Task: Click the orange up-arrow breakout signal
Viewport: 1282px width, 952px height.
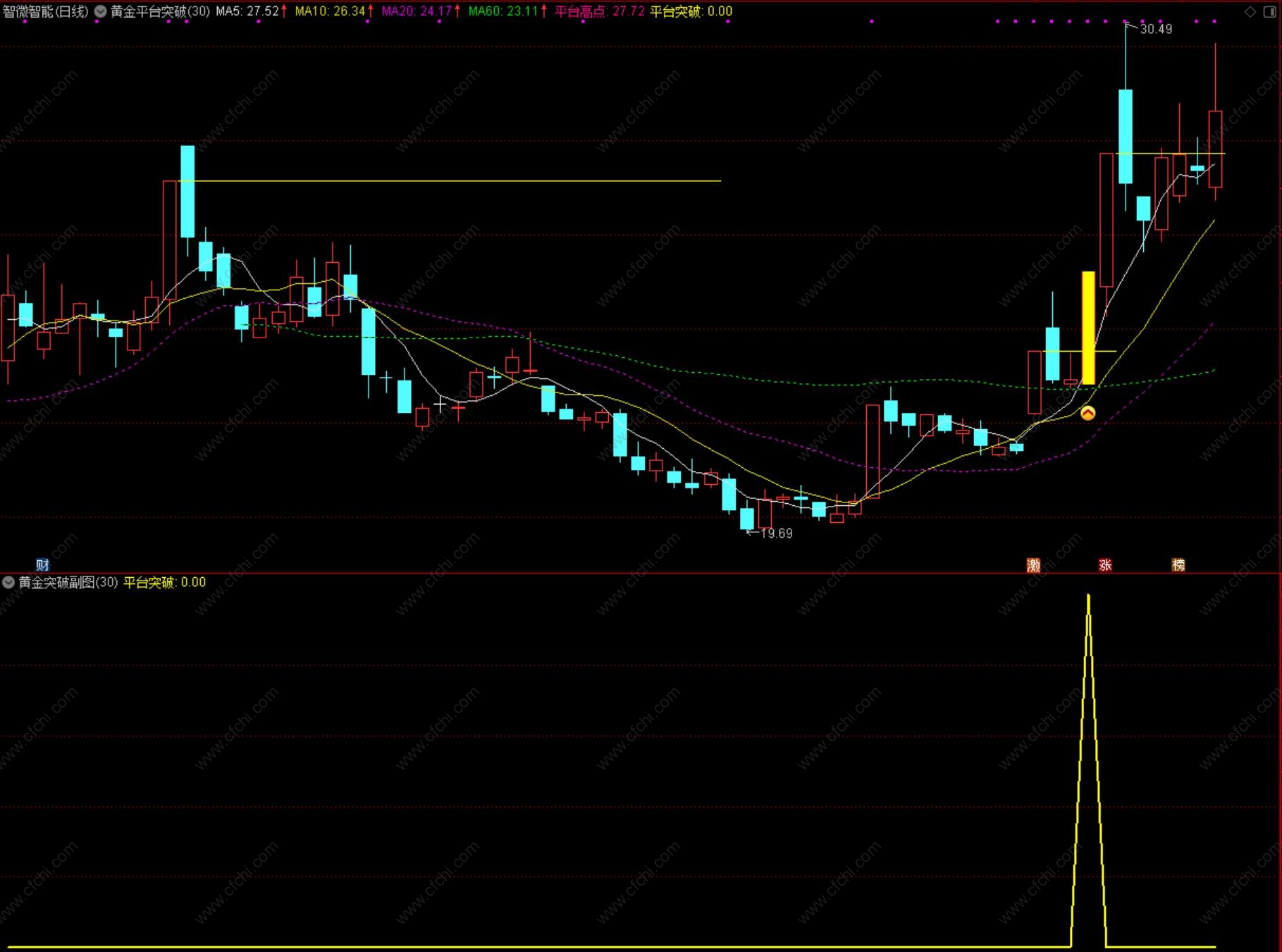Action: 1087,413
